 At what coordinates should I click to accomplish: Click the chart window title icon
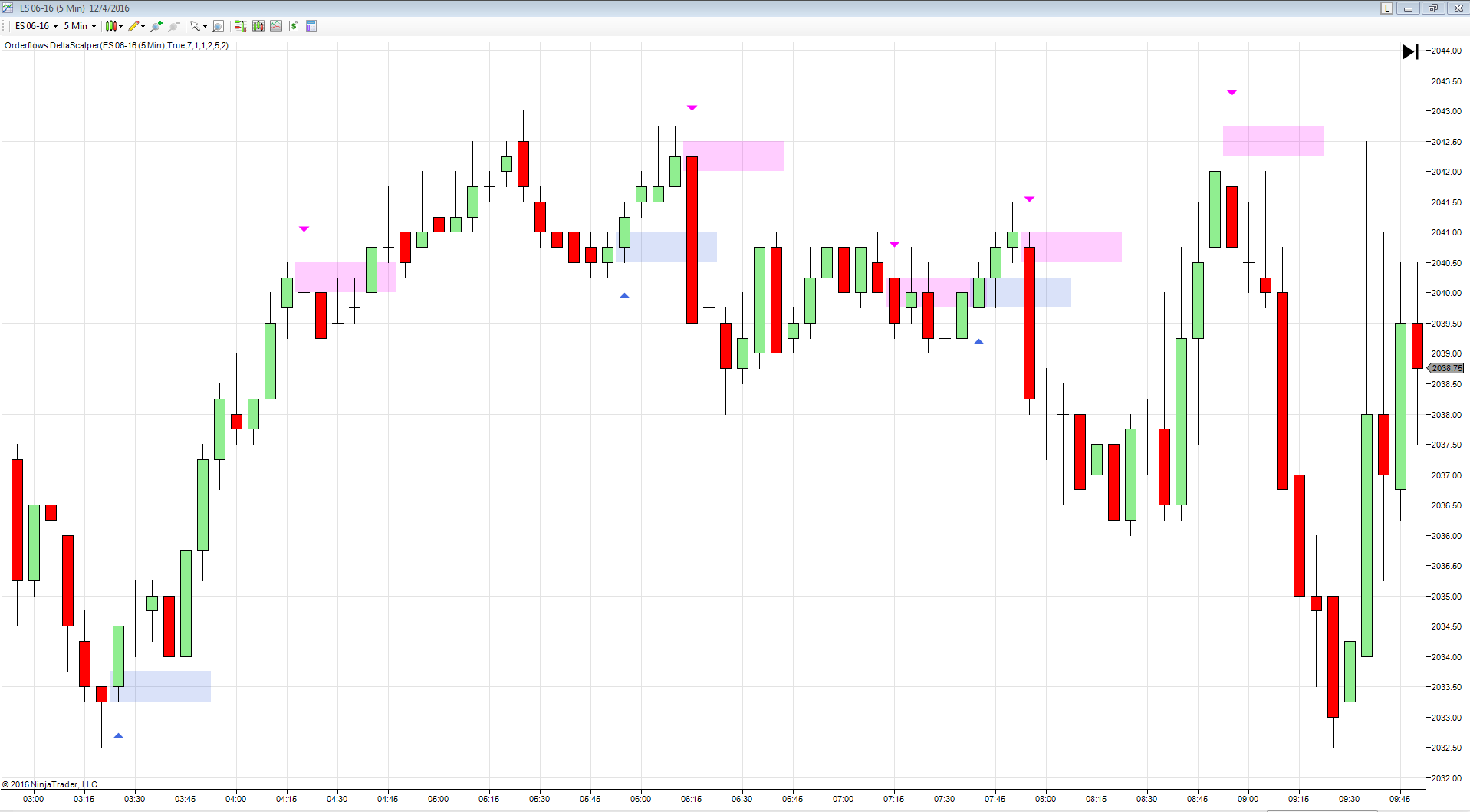tap(8, 8)
